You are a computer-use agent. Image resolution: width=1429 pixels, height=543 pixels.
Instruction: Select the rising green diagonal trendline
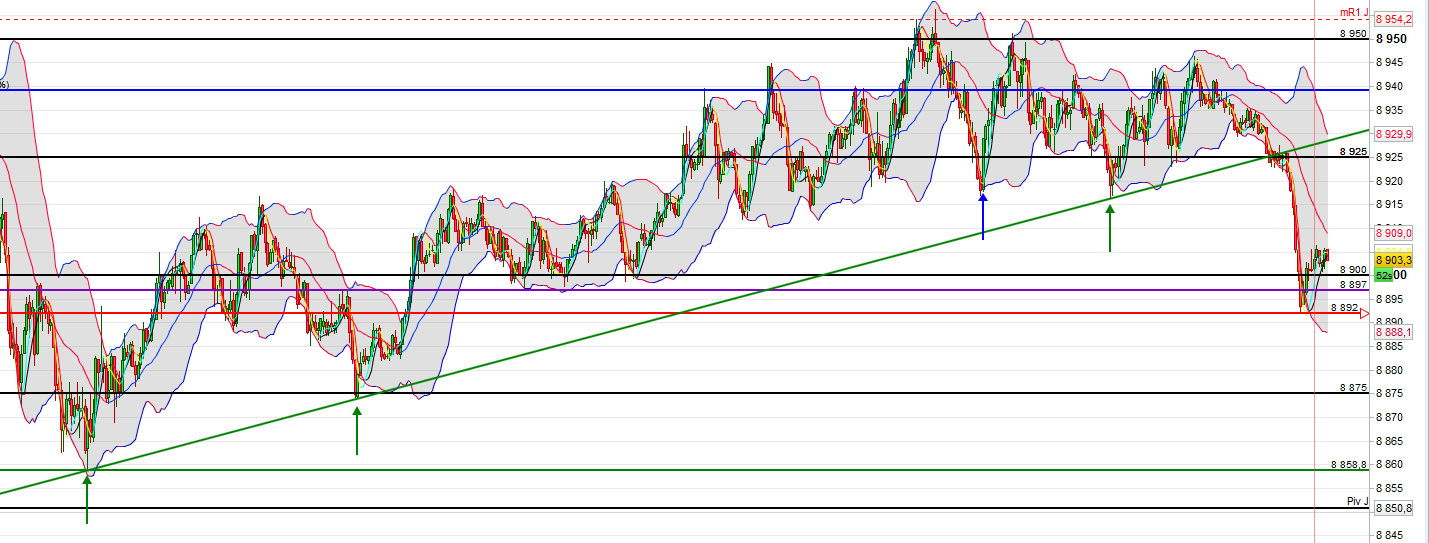click(684, 311)
